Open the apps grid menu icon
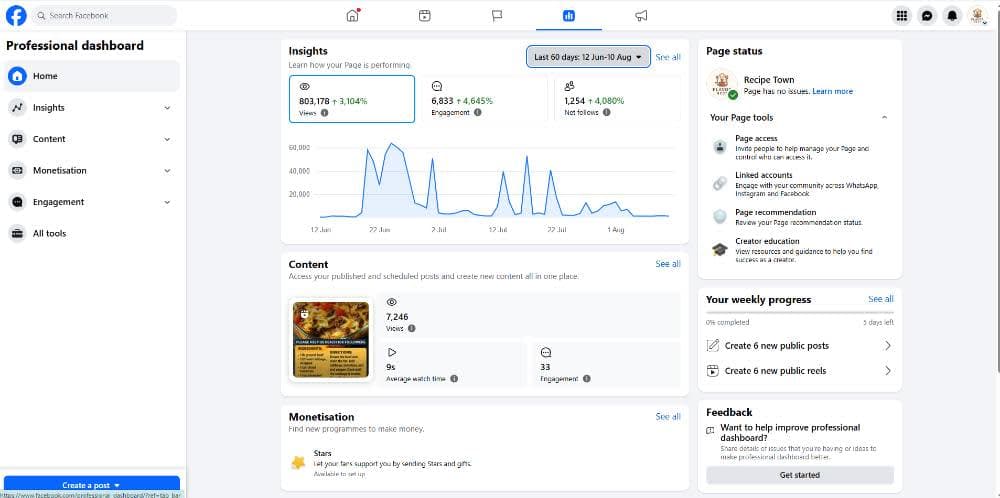Image resolution: width=1000 pixels, height=498 pixels. (x=902, y=16)
